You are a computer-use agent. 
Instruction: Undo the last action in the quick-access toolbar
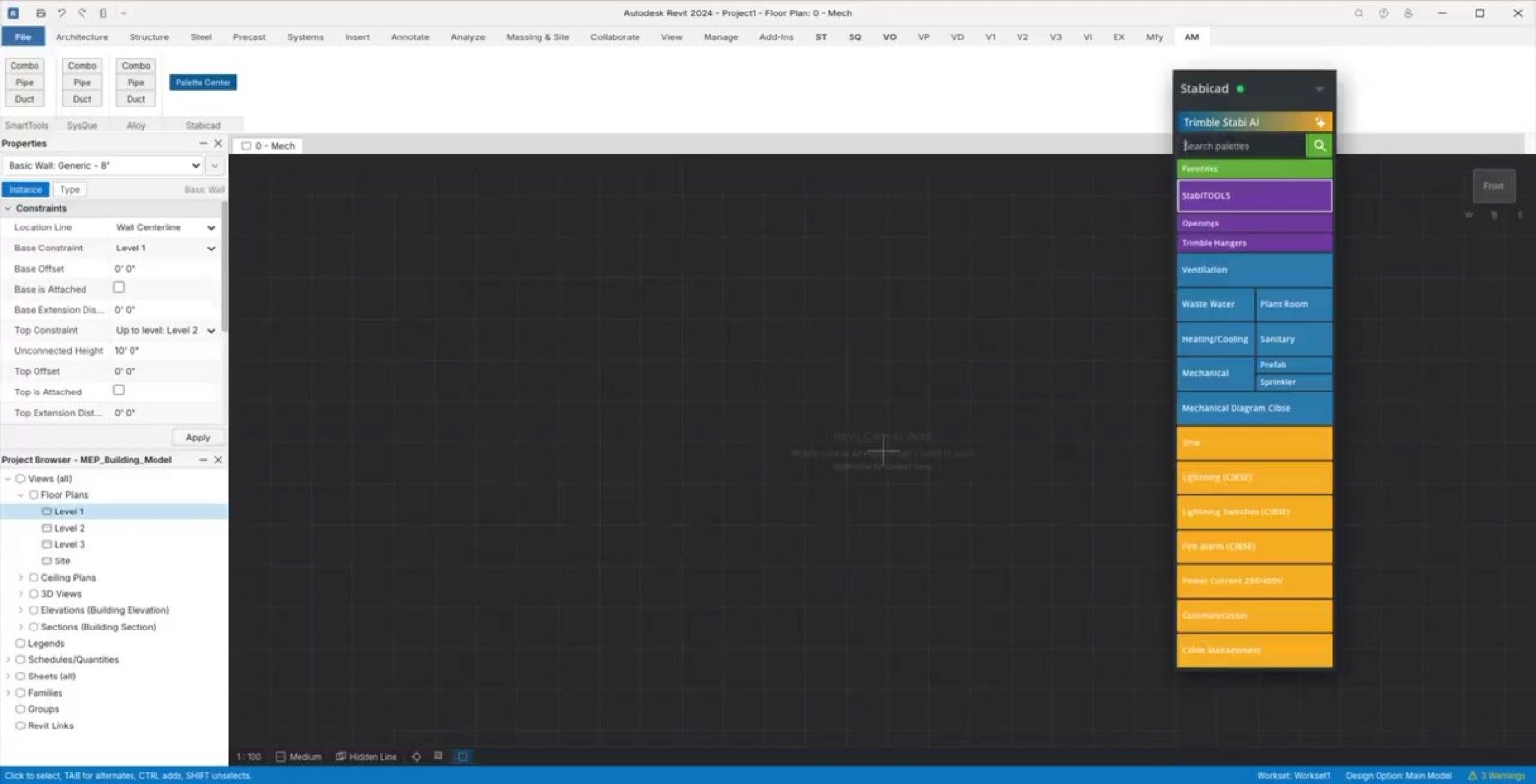tap(61, 13)
